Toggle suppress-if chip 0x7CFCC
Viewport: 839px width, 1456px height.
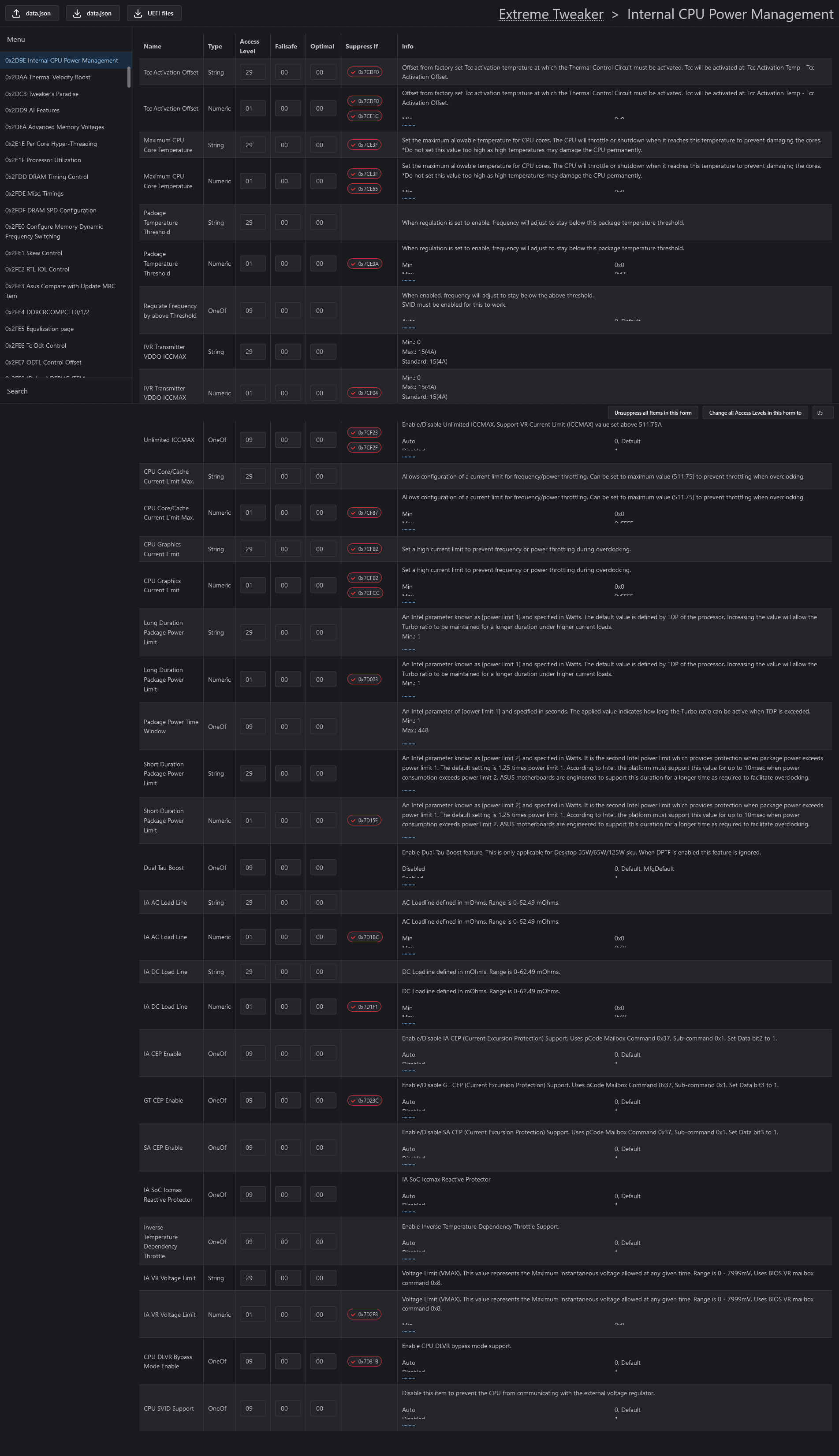pyautogui.click(x=365, y=593)
